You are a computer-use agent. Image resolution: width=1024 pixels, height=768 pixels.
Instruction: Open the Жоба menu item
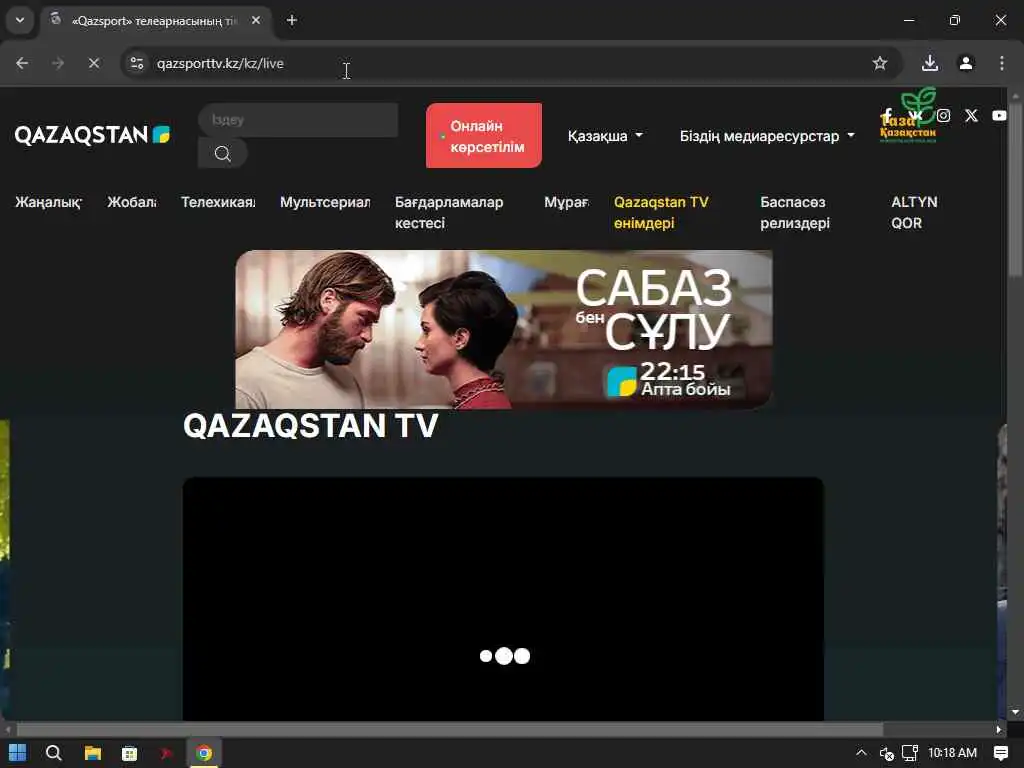[132, 202]
